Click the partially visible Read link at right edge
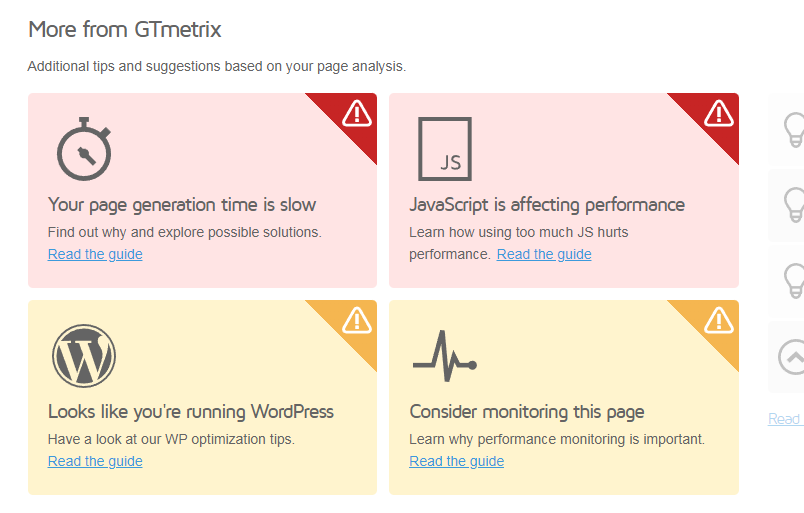This screenshot has height=513, width=804. (x=786, y=419)
